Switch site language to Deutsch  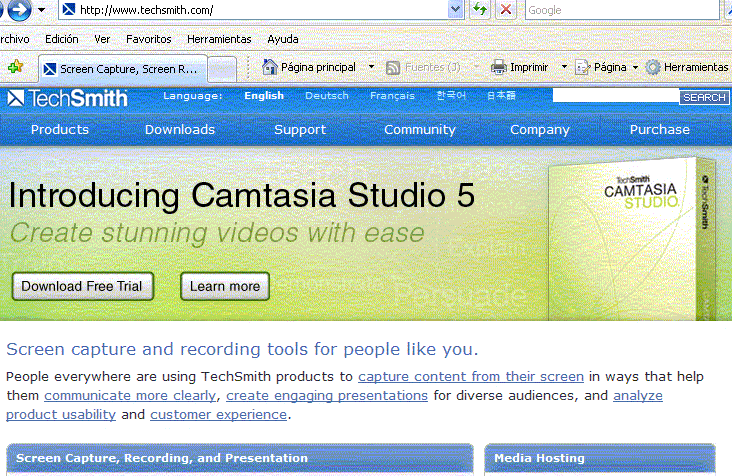327,96
